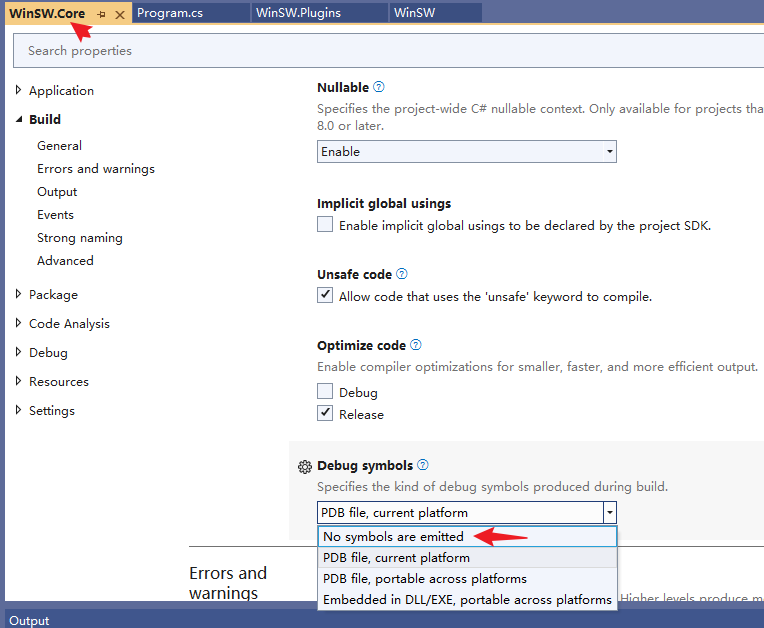Pin the WinSW.Core tab

(x=101, y=15)
